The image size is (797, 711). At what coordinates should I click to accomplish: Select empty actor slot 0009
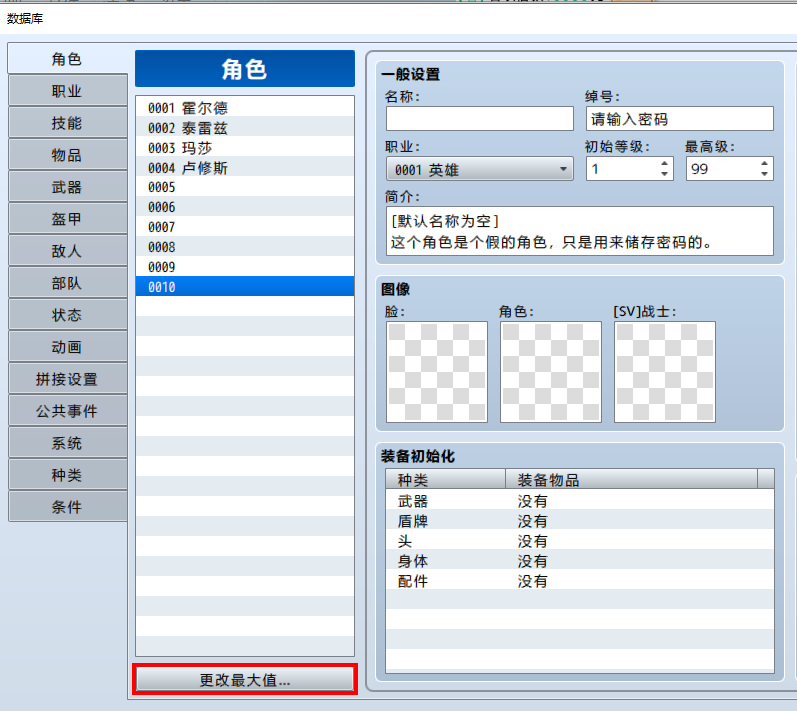[x=244, y=266]
